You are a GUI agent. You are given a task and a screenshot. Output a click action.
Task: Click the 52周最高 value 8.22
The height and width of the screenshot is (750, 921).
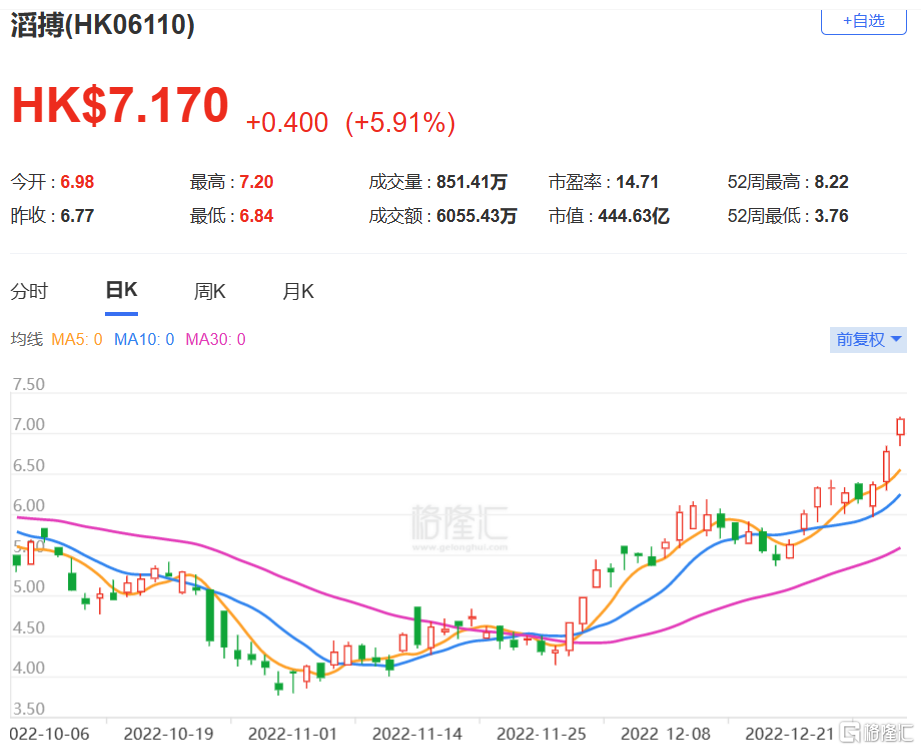pyautogui.click(x=831, y=182)
